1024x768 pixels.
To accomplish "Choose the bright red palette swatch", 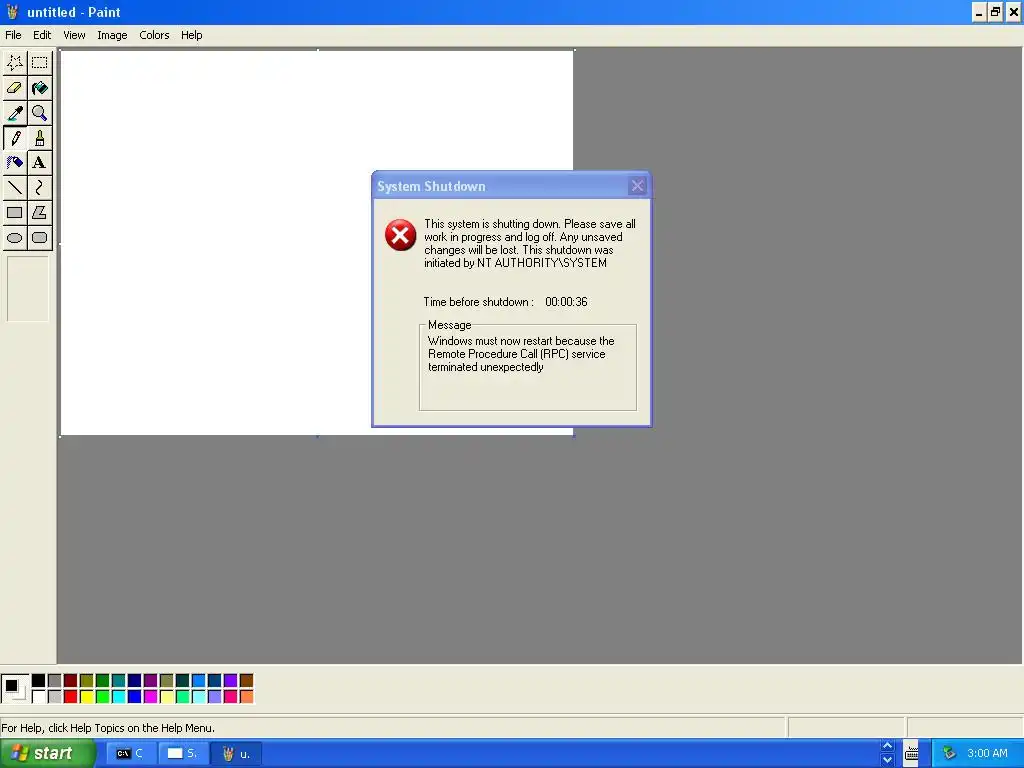I will pos(71,697).
